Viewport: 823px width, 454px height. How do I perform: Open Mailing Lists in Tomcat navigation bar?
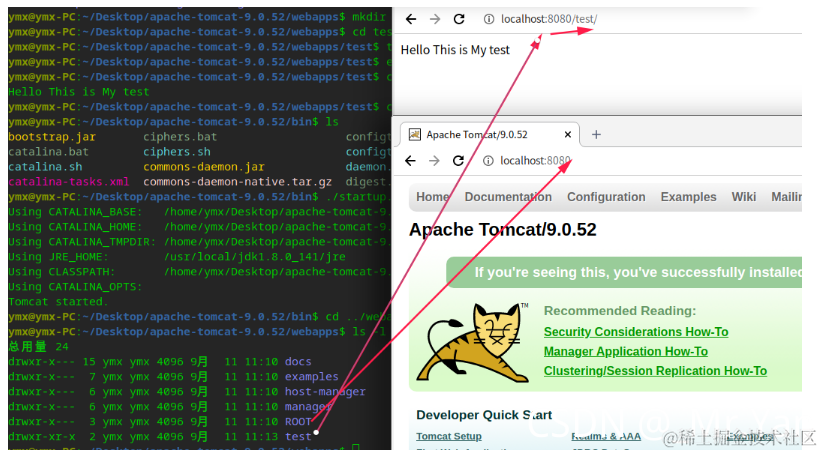[786, 197]
